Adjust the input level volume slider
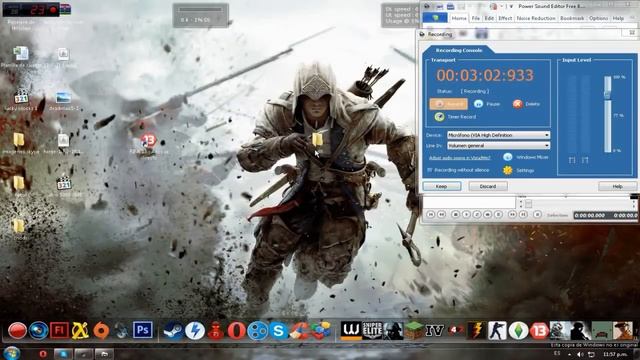 coord(607,94)
